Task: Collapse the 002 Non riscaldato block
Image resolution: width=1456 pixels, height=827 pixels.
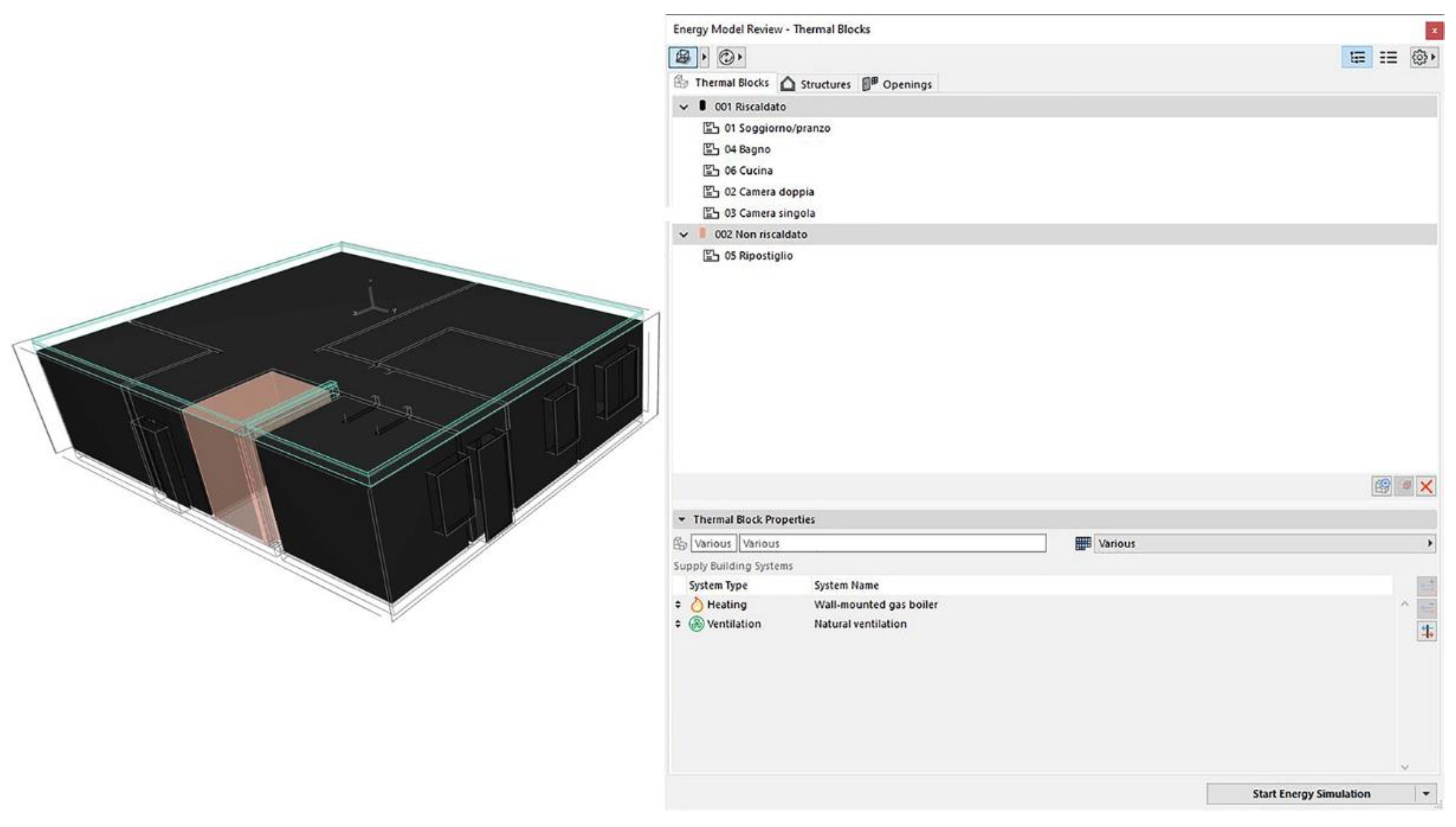Action: pyautogui.click(x=684, y=234)
